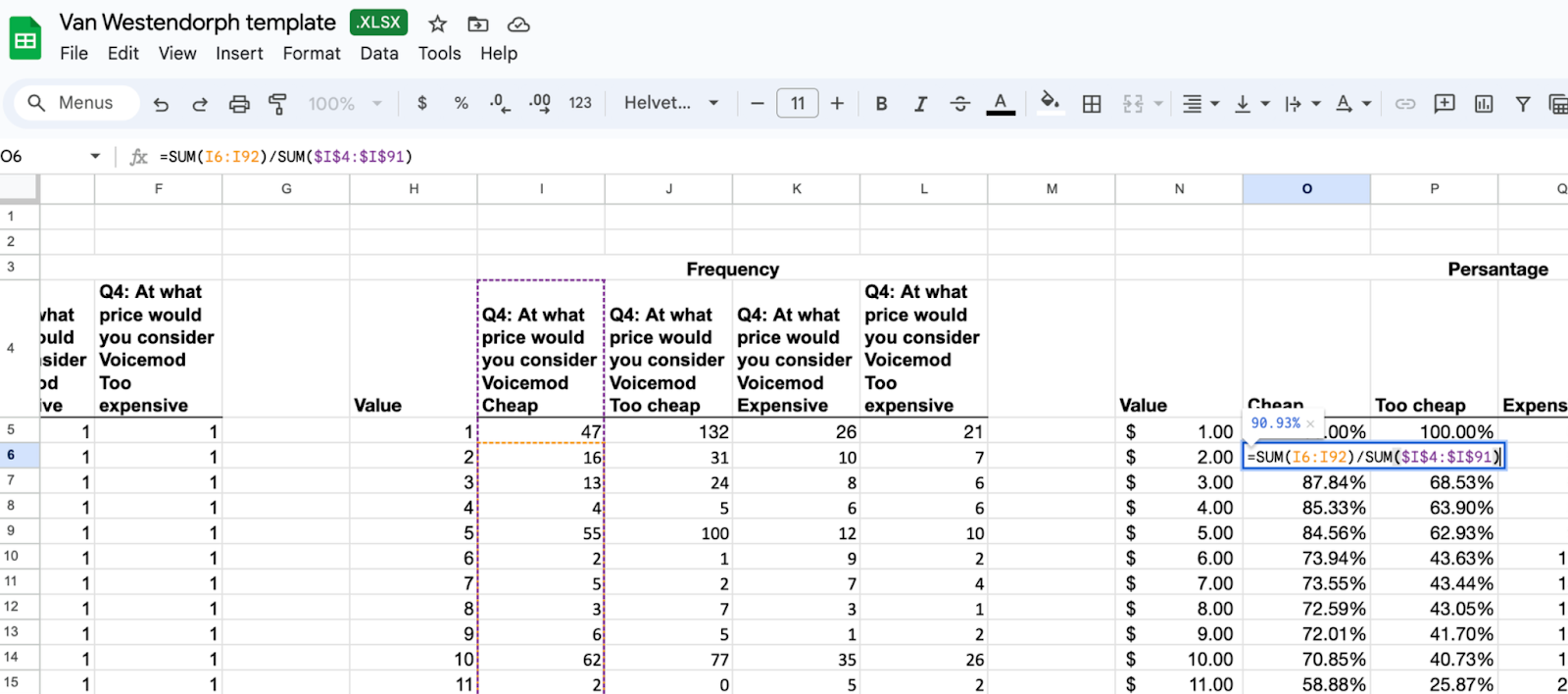Open text wrapping dropdown
Image resolution: width=1568 pixels, height=694 pixels.
[1302, 104]
